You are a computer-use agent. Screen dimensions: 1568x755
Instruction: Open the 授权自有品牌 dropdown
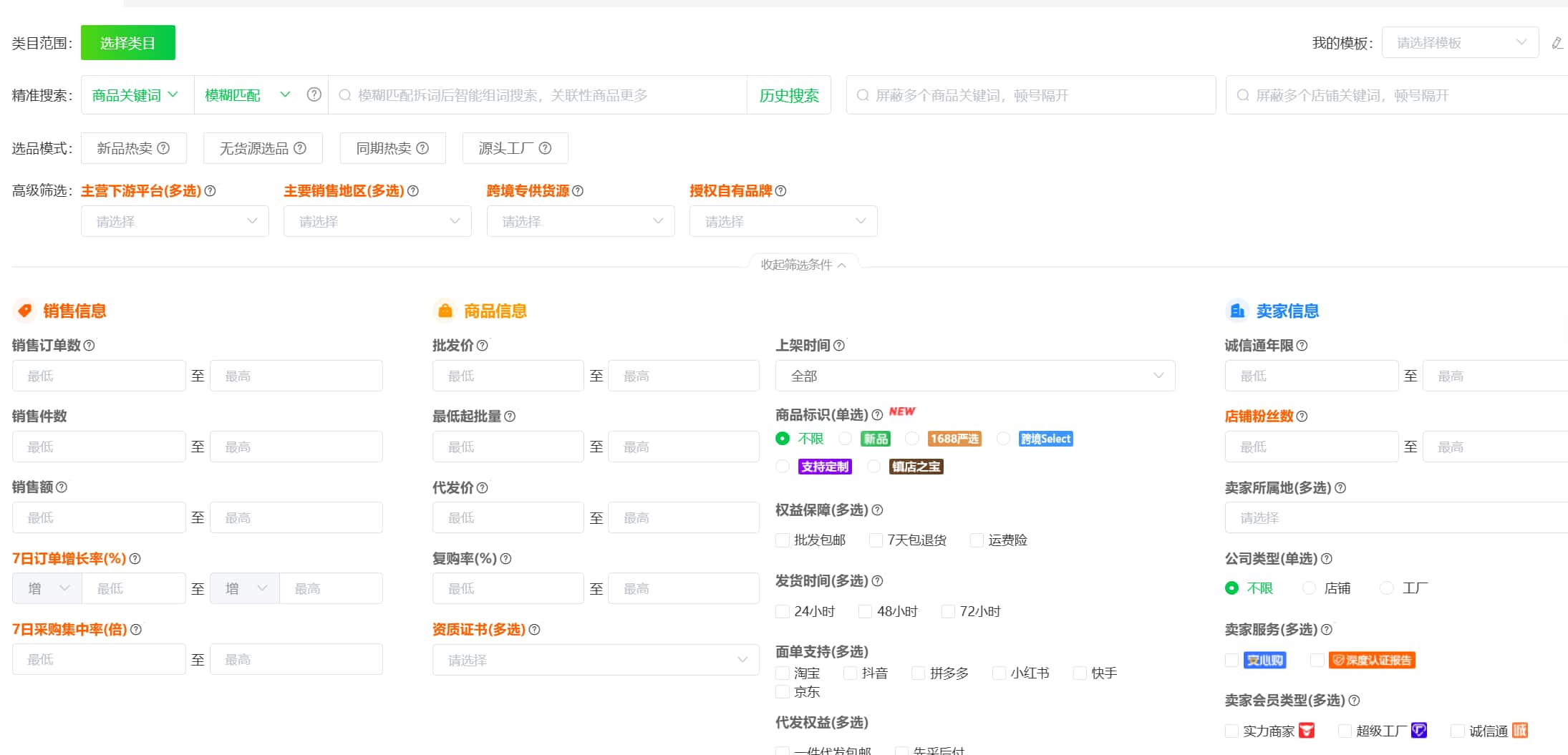click(783, 221)
